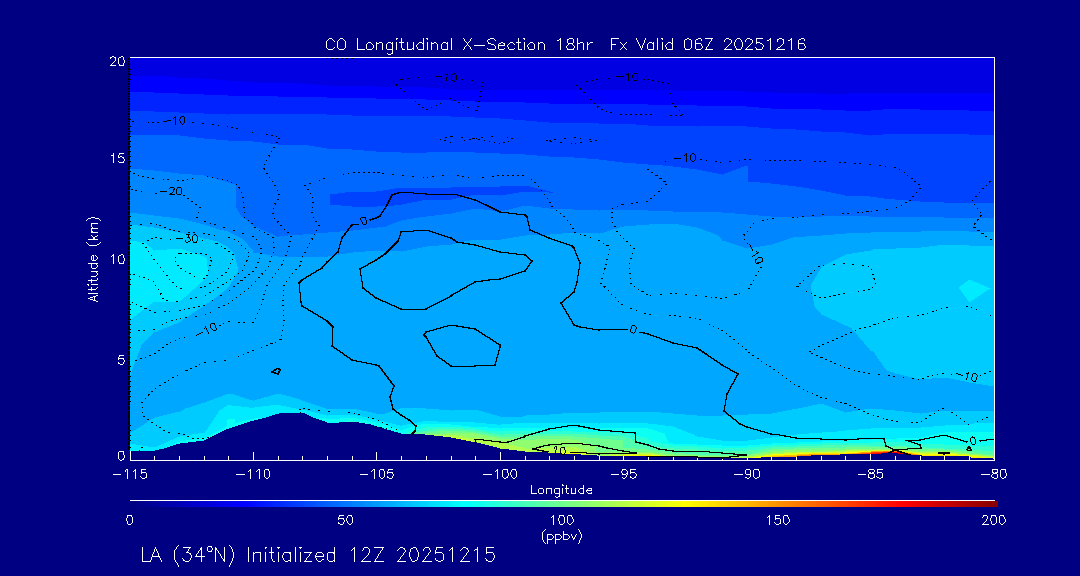1080x576 pixels.
Task: Click the plot title 'CO Longitudinal X-Section 18hr'
Action: [x=461, y=45]
